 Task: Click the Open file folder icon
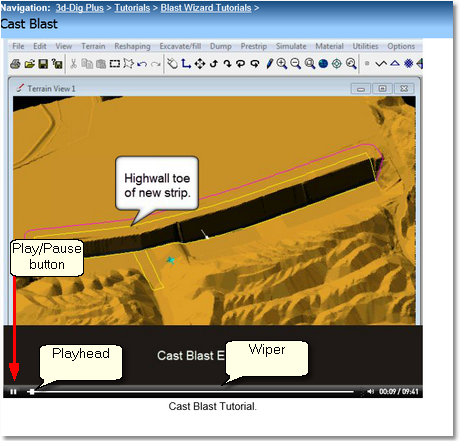tap(30, 64)
